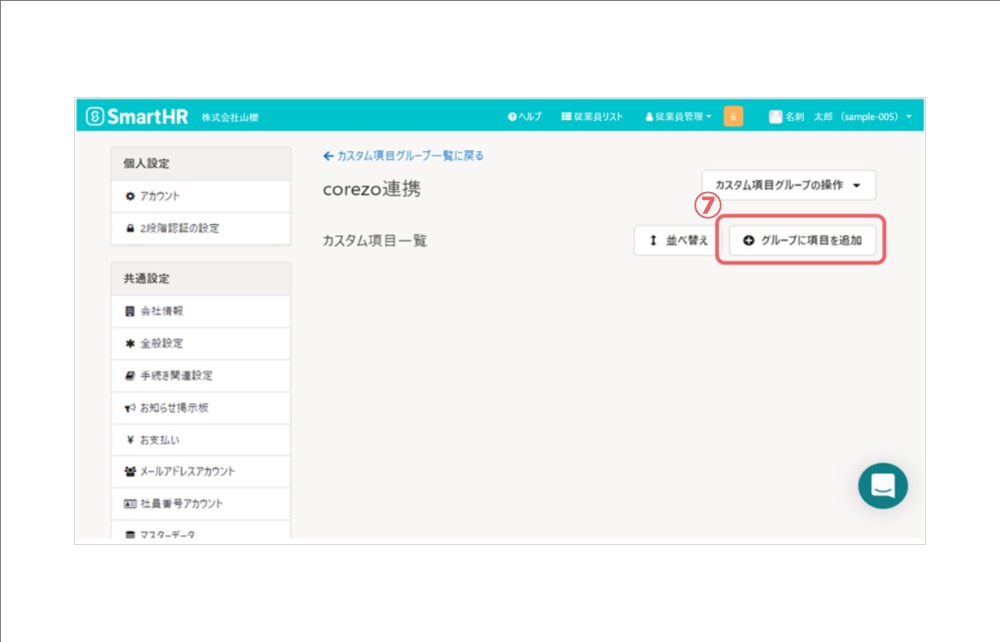Expand the 従業員管理 dropdown menu
The image size is (1000, 642).
coord(678,117)
